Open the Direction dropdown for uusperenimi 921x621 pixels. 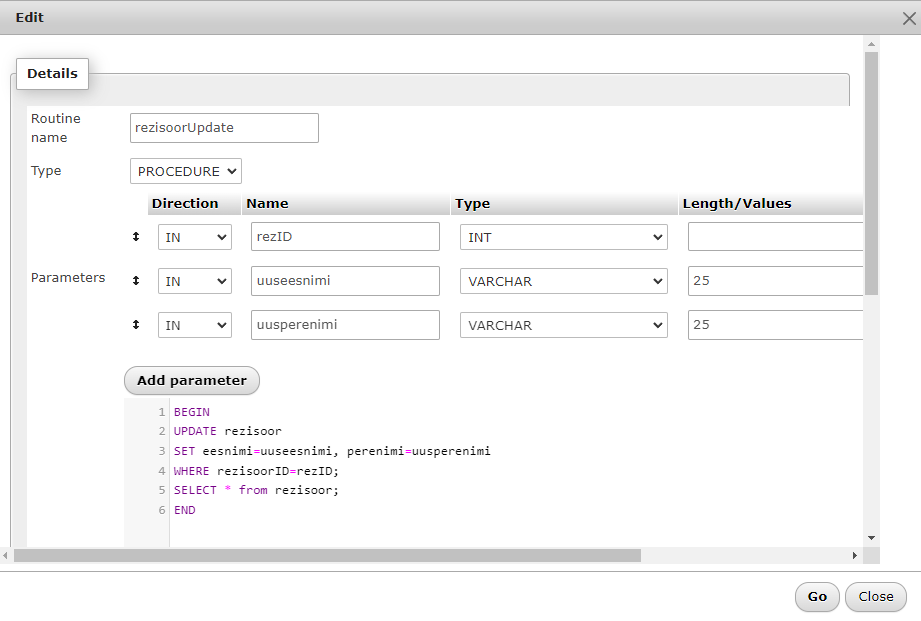(x=195, y=325)
